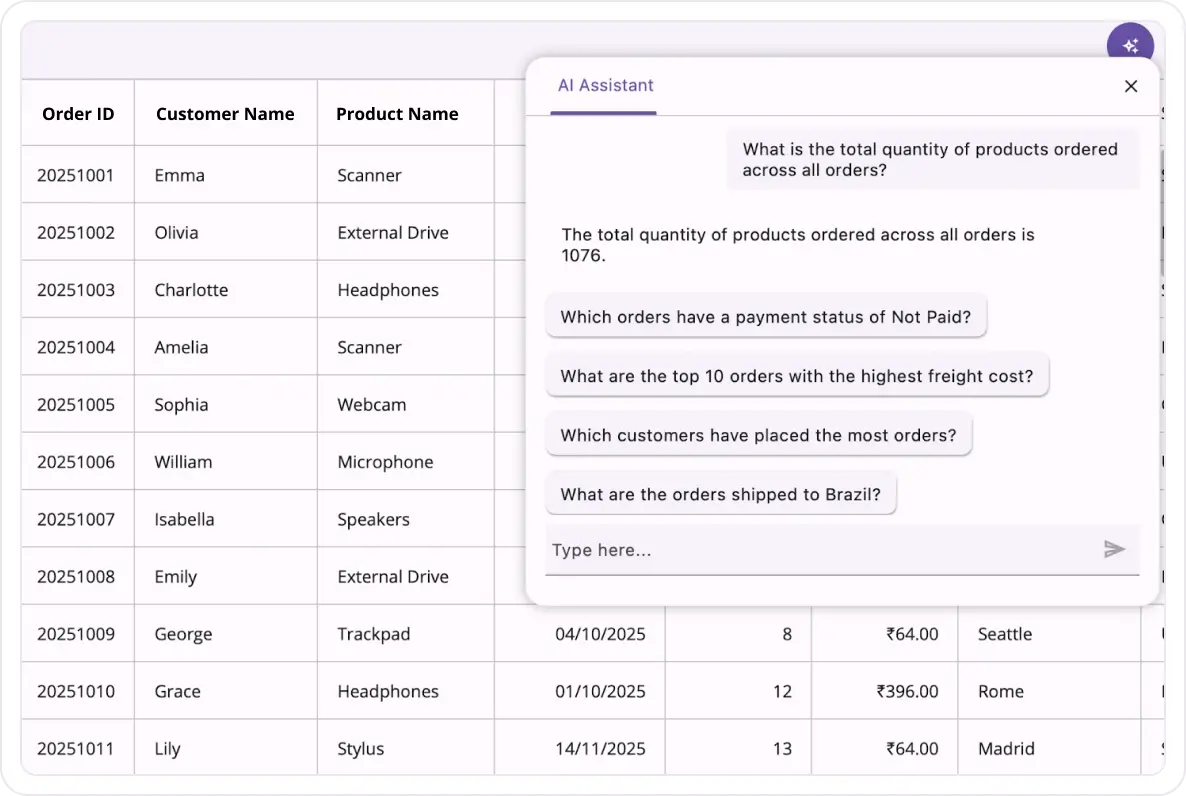Click the 'Type here...' input field
Viewport: 1186px width, 796px height.
click(x=820, y=550)
